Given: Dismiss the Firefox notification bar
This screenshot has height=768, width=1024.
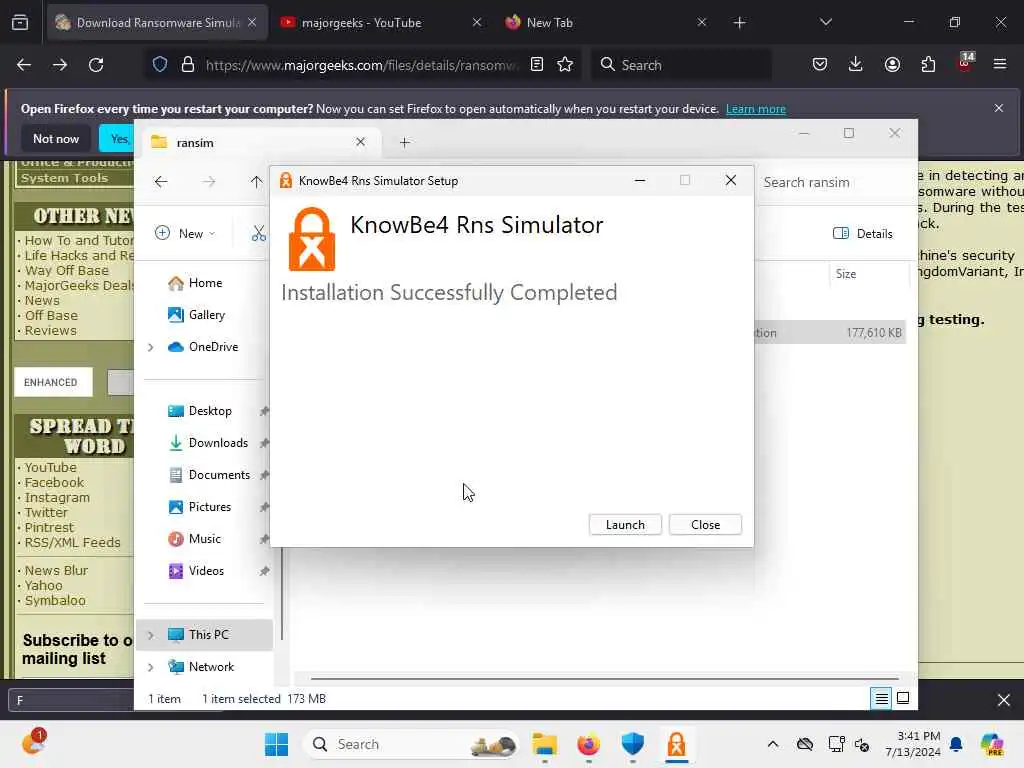Looking at the screenshot, I should [999, 108].
